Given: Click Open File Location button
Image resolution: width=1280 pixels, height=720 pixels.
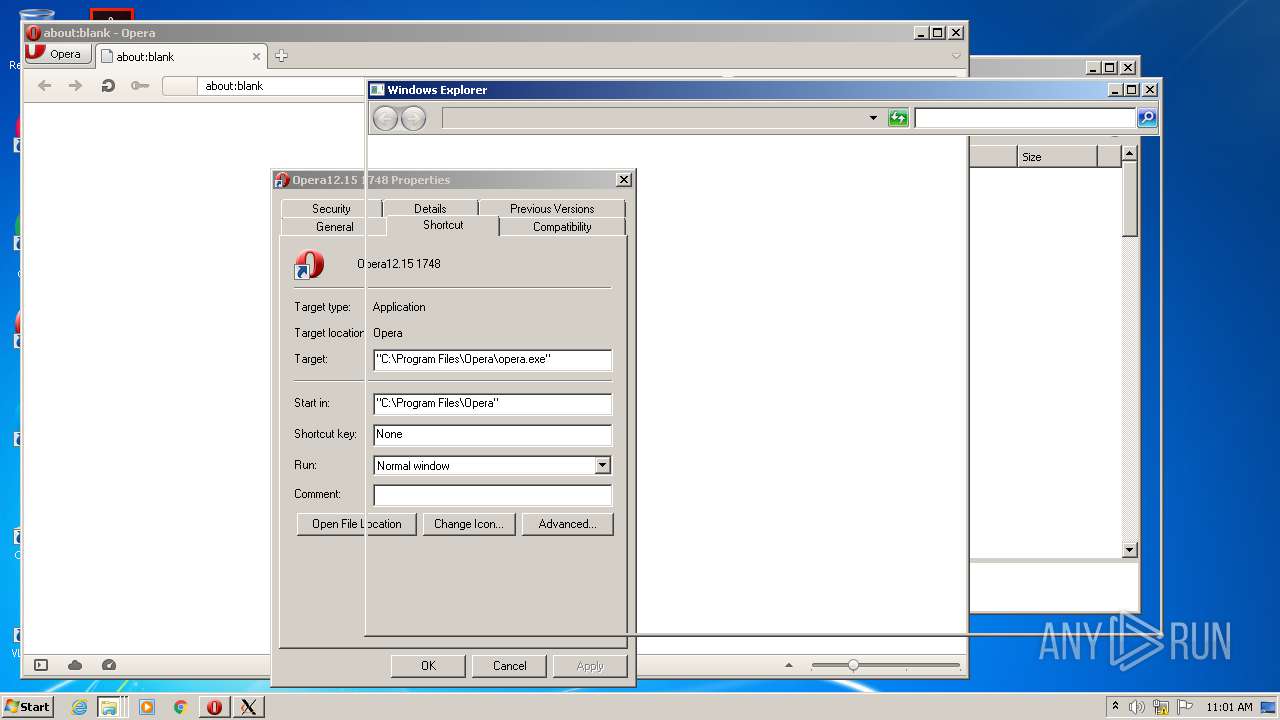Looking at the screenshot, I should coord(356,524).
